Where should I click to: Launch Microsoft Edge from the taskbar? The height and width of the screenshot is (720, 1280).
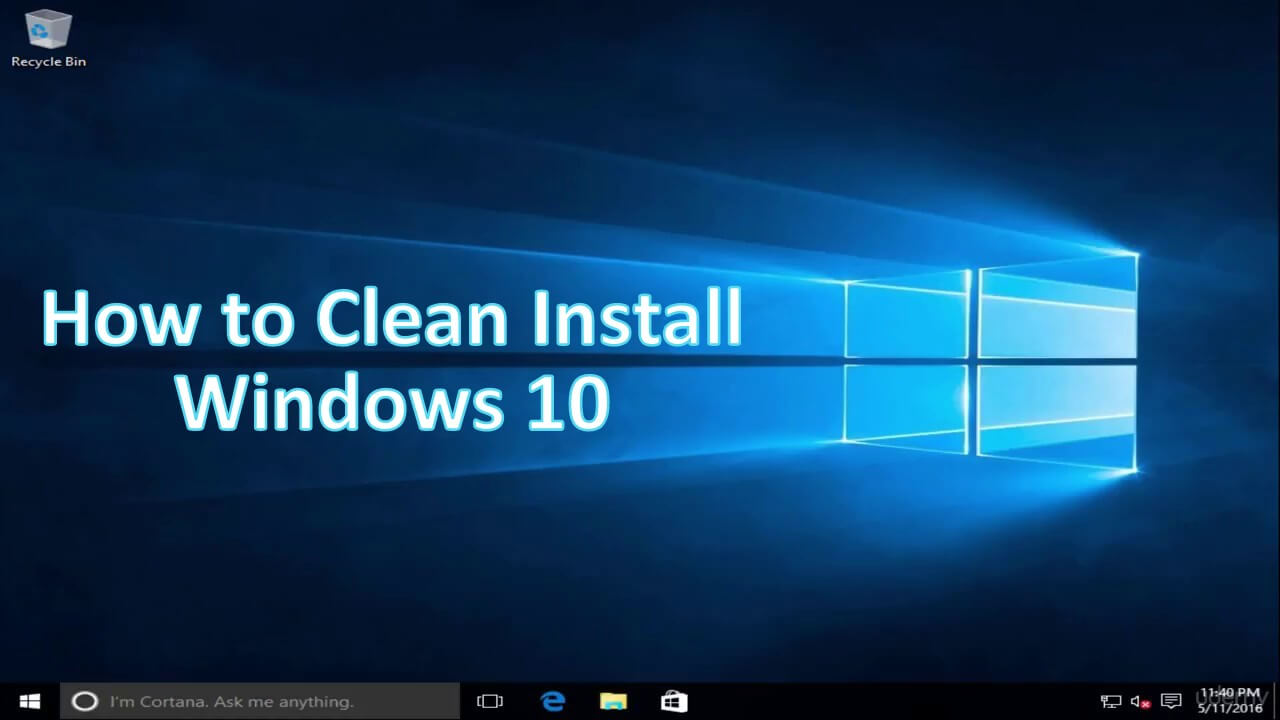point(552,701)
